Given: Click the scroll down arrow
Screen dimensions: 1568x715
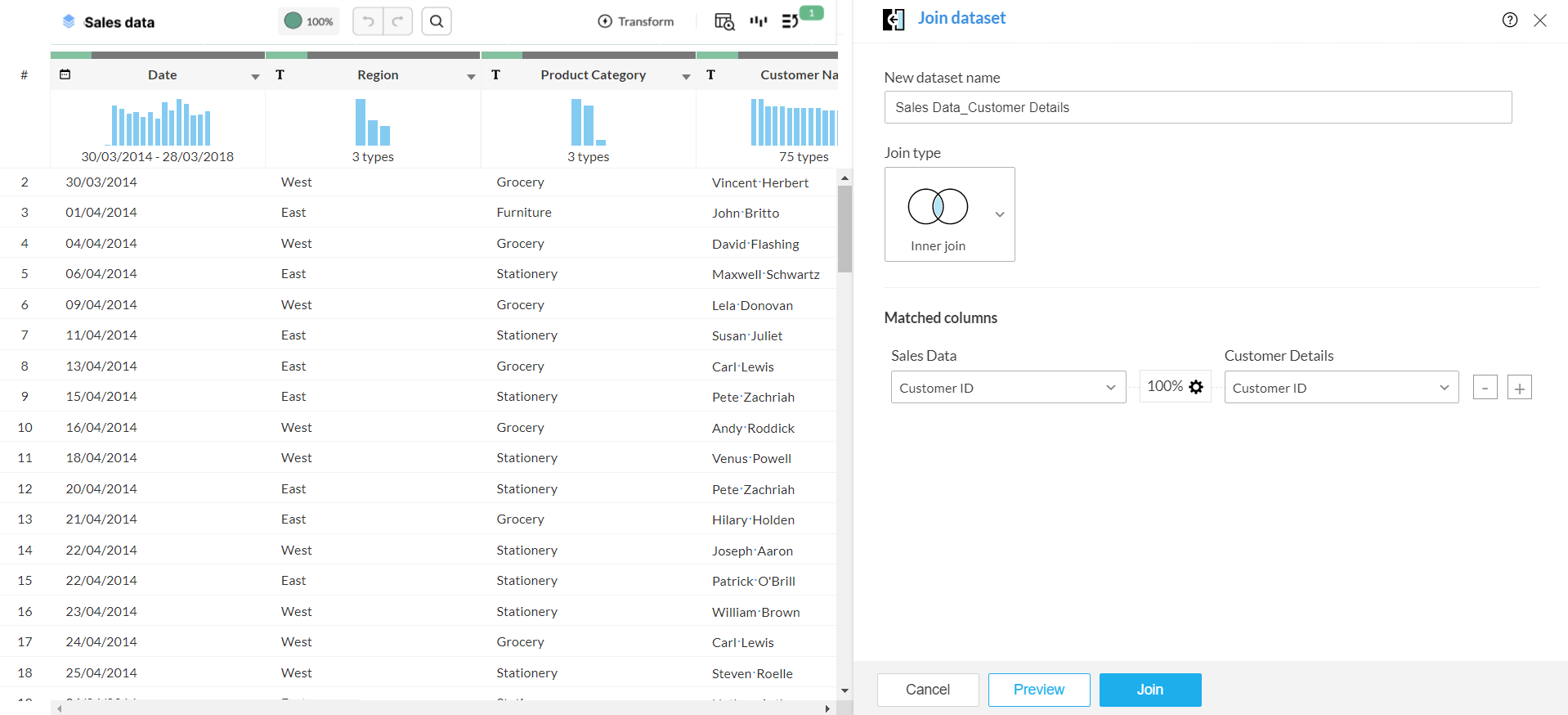Looking at the screenshot, I should point(844,691).
